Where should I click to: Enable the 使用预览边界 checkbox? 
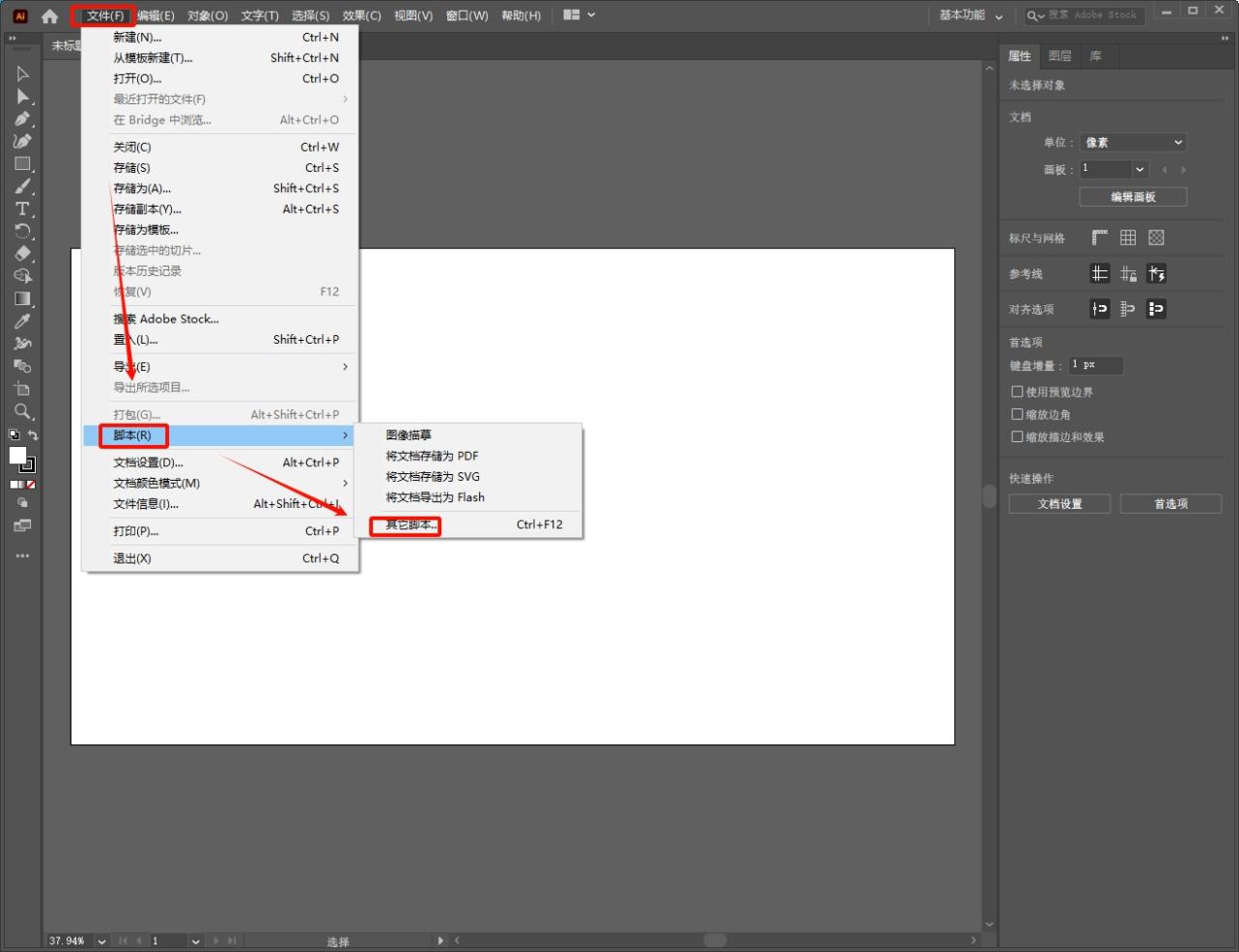[1017, 392]
